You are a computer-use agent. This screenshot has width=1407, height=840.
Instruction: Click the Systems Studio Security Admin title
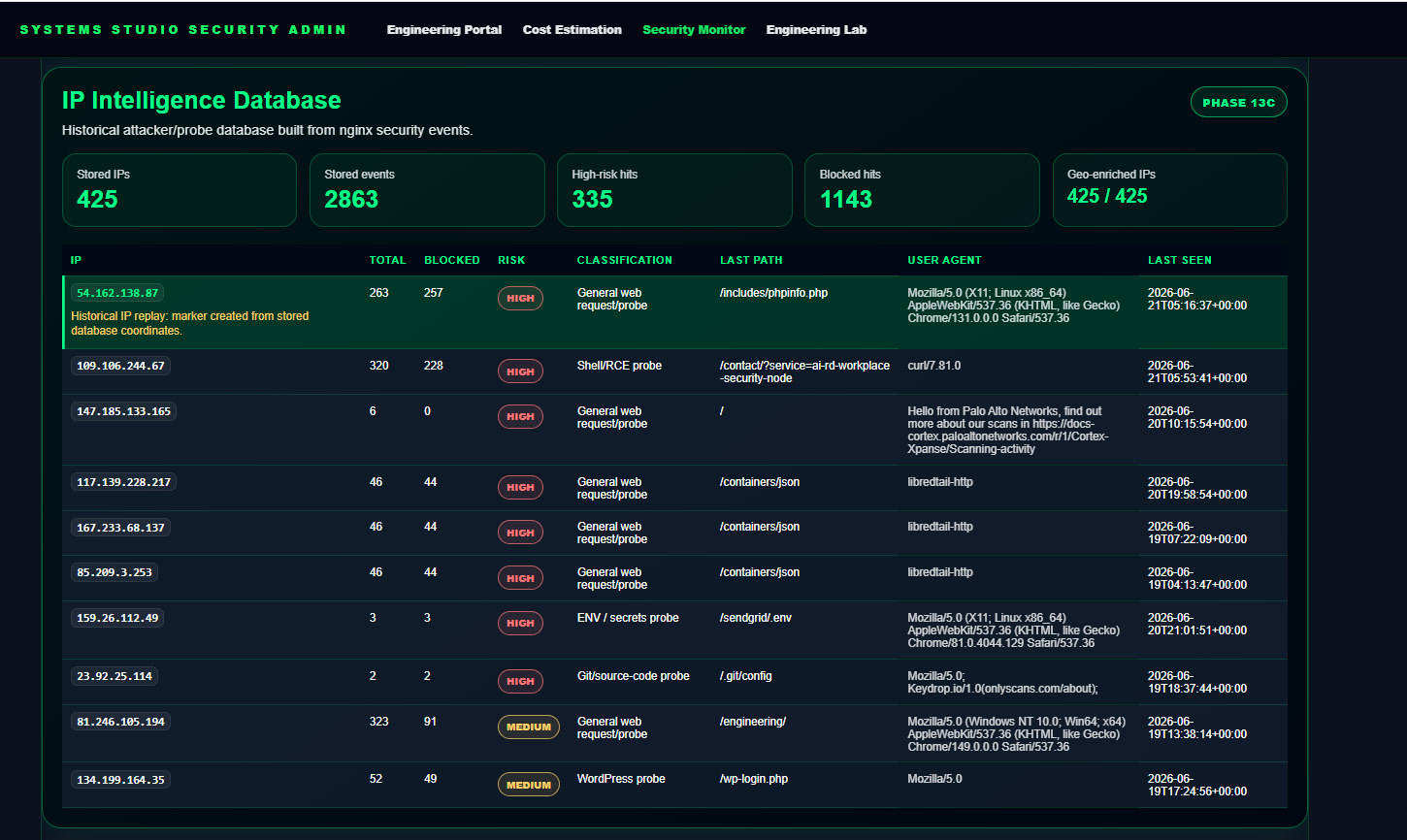(x=183, y=30)
